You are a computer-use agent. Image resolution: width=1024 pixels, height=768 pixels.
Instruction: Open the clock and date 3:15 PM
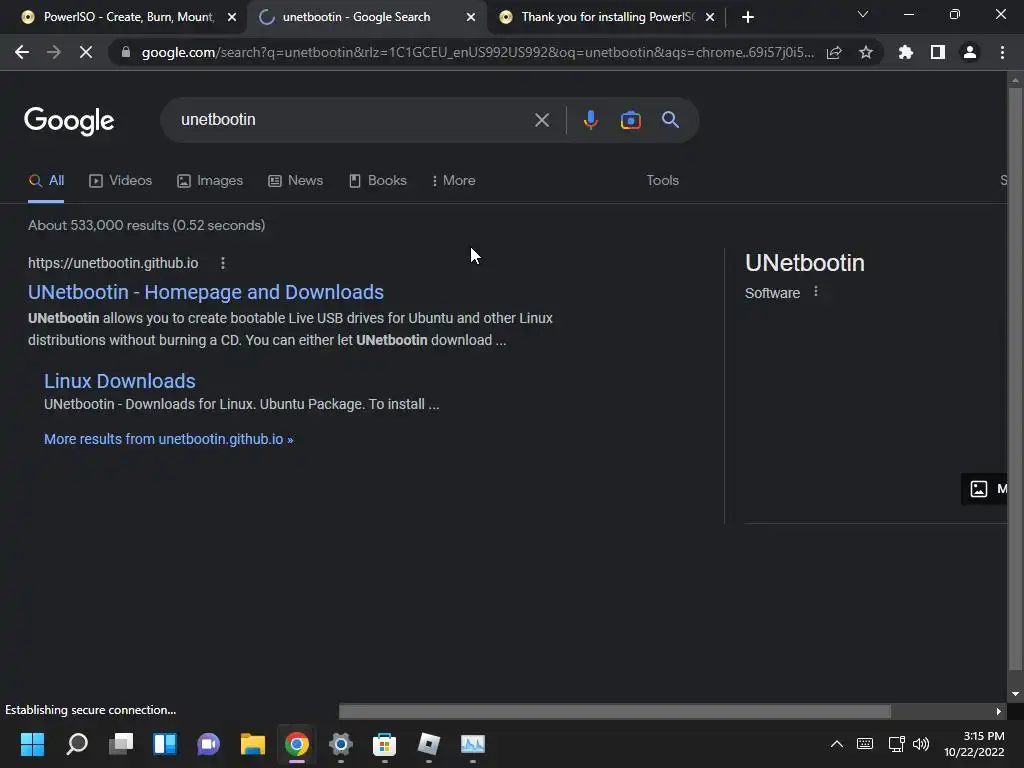pos(974,744)
